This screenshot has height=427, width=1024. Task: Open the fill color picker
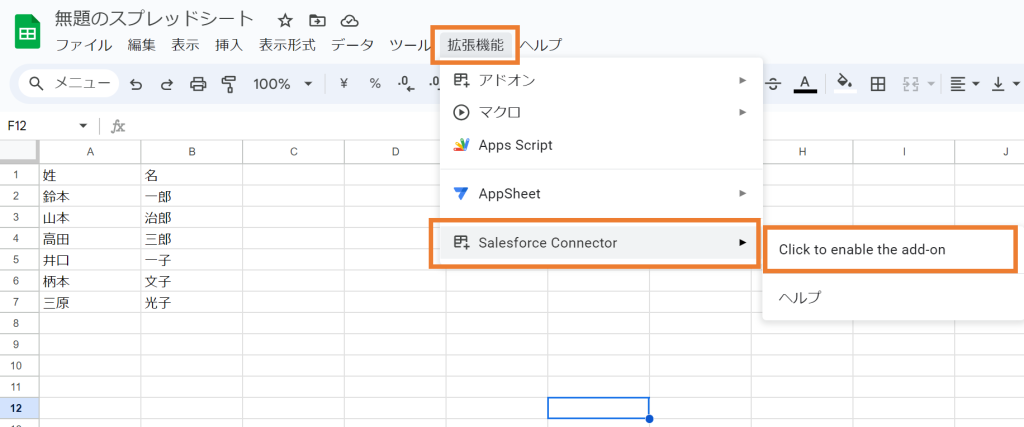846,84
